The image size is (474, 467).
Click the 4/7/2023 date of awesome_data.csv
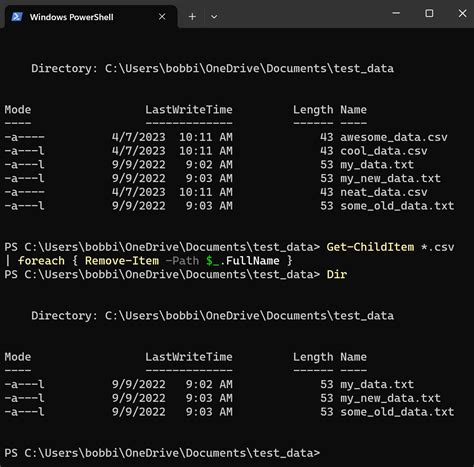pos(138,137)
